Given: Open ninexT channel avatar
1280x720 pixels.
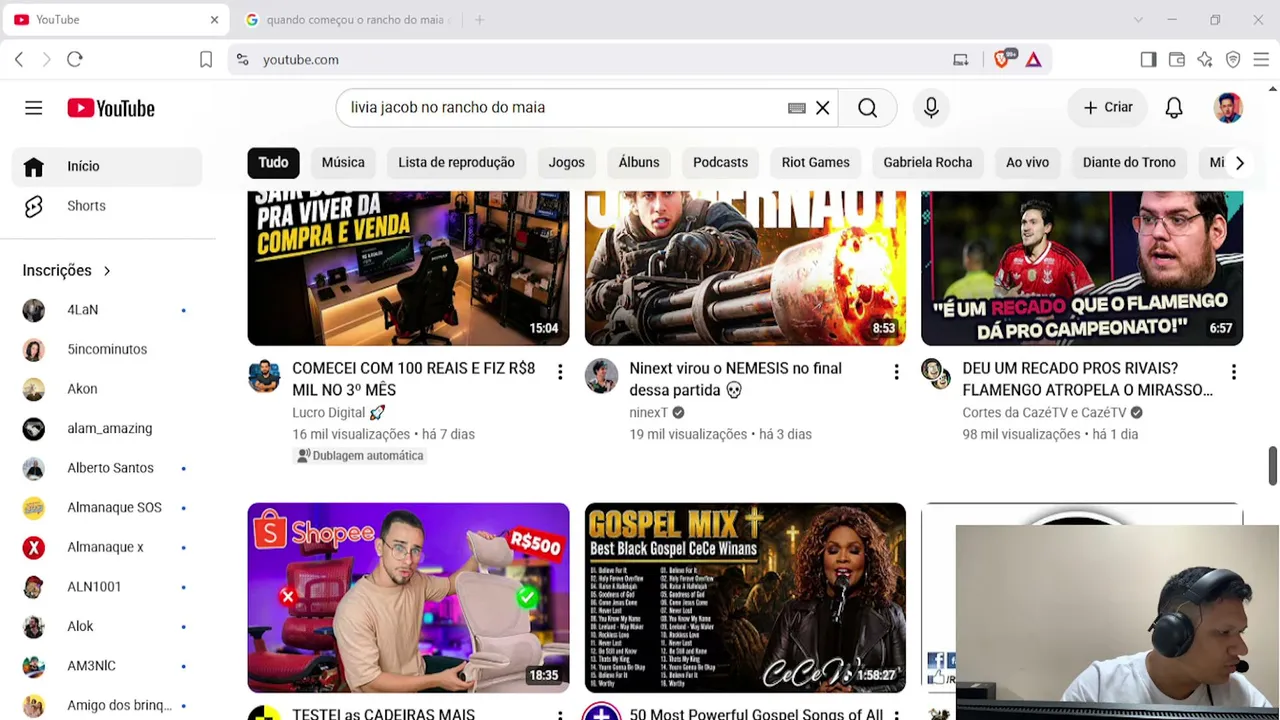Looking at the screenshot, I should coord(601,376).
